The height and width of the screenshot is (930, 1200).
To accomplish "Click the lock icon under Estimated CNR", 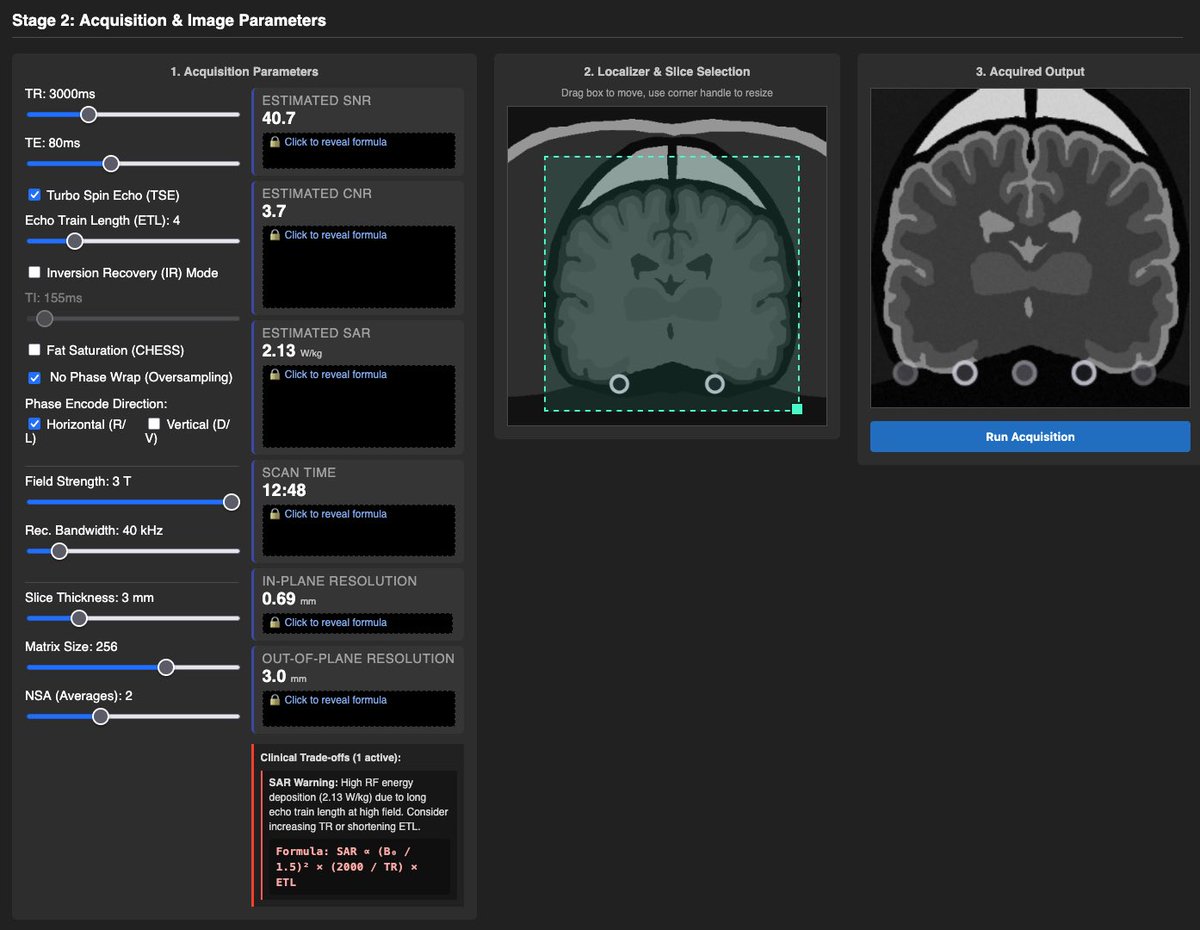I will (x=275, y=235).
